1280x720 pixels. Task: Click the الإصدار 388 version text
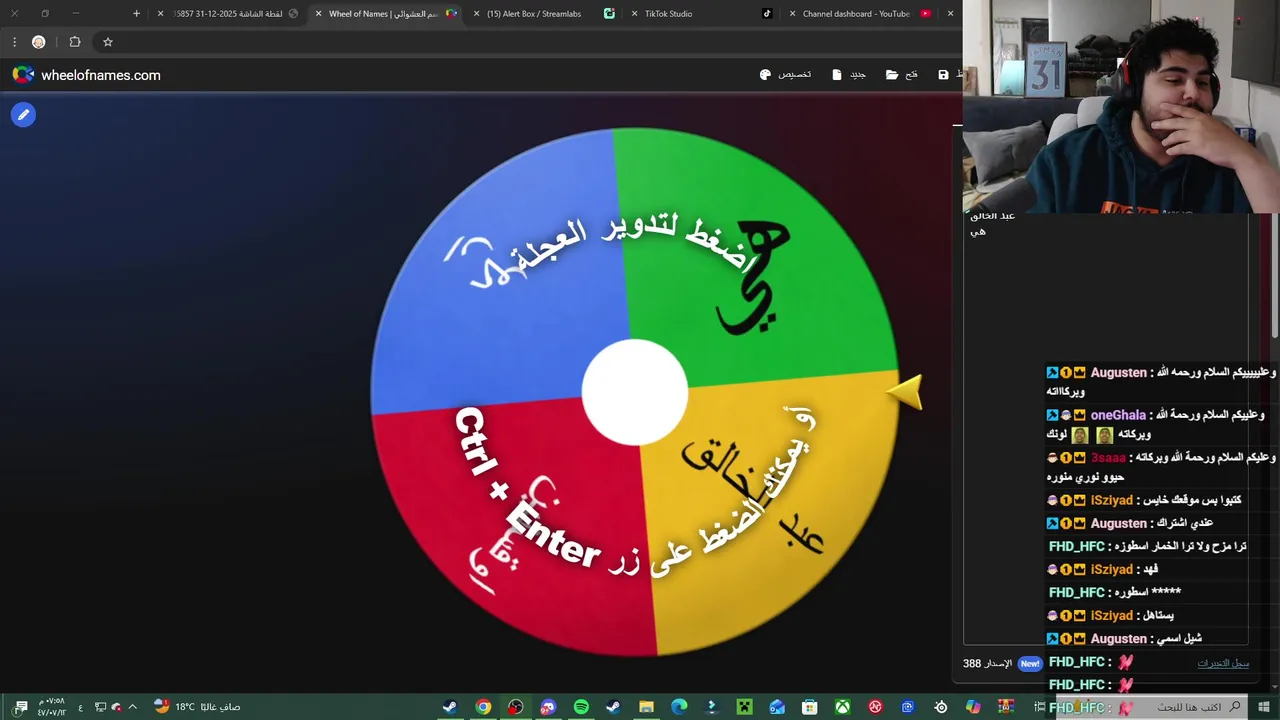pyautogui.click(x=988, y=663)
